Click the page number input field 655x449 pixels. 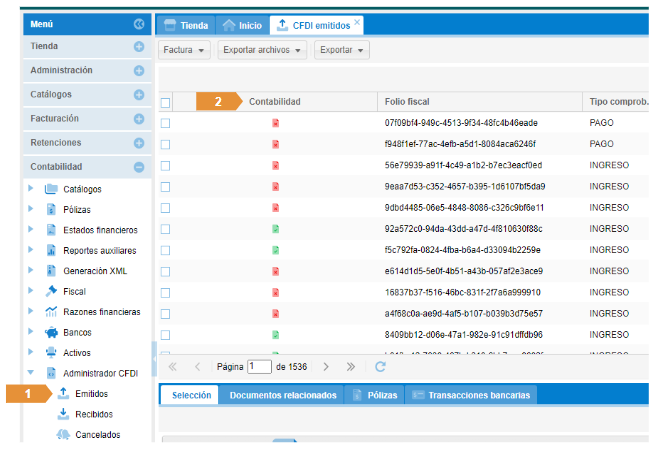pos(259,367)
